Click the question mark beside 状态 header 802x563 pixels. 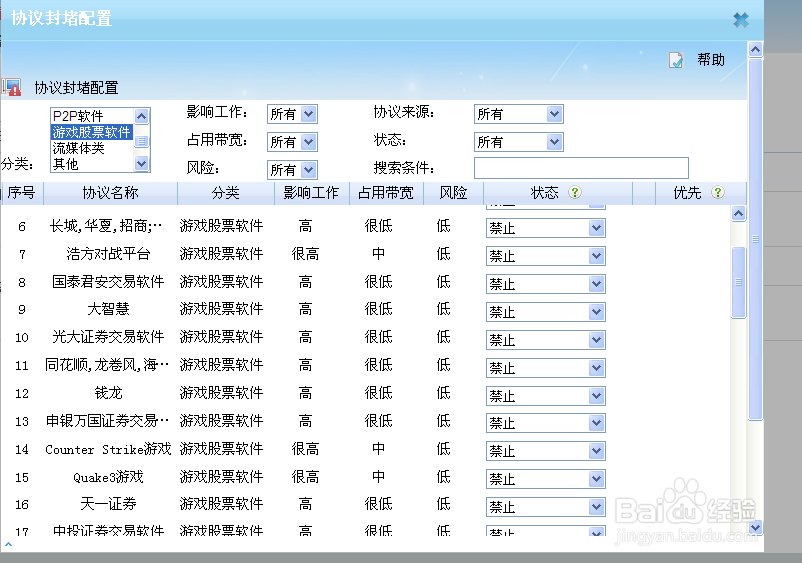coord(575,192)
